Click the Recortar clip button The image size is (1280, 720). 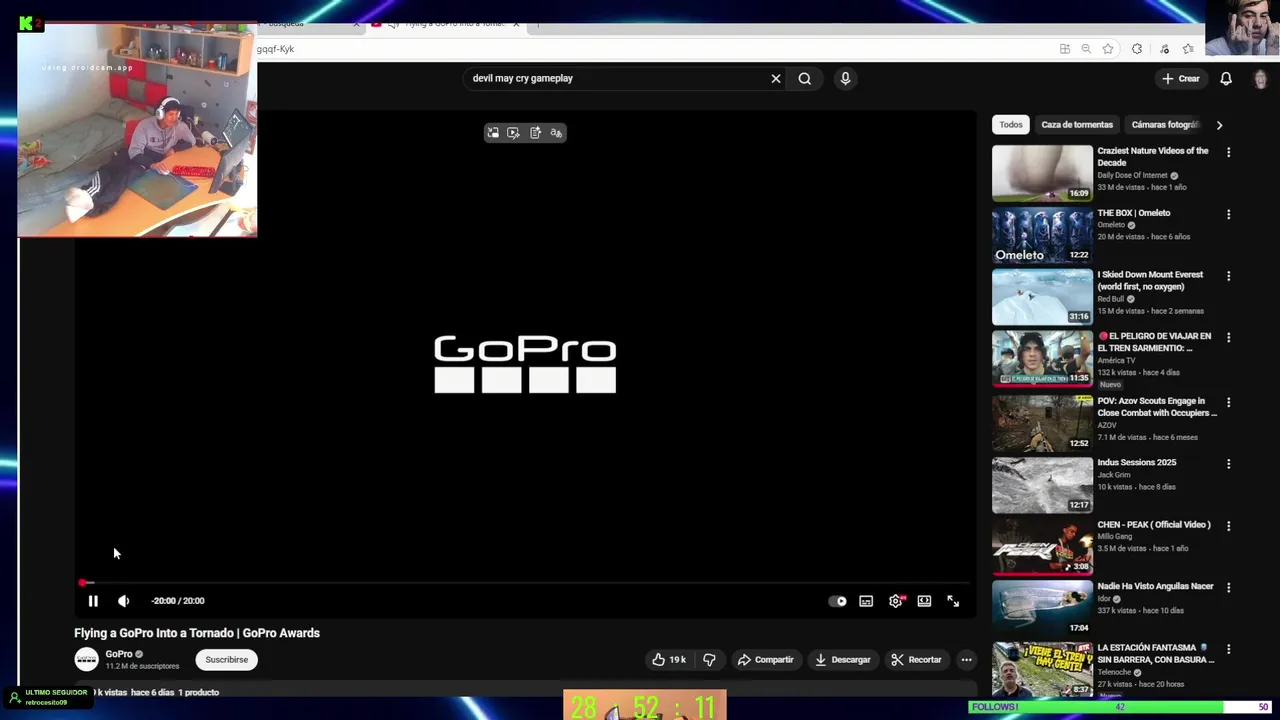coord(916,659)
